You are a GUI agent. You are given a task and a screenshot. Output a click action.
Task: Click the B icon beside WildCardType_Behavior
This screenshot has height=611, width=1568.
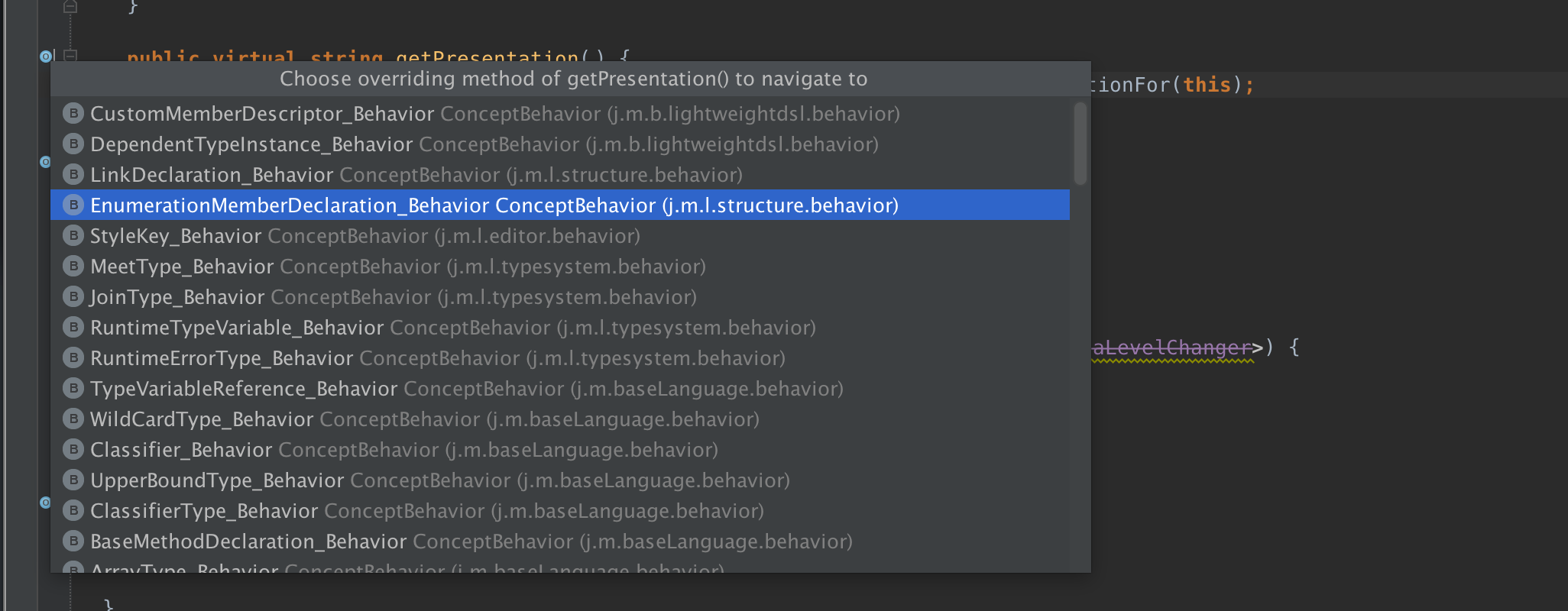[x=73, y=419]
